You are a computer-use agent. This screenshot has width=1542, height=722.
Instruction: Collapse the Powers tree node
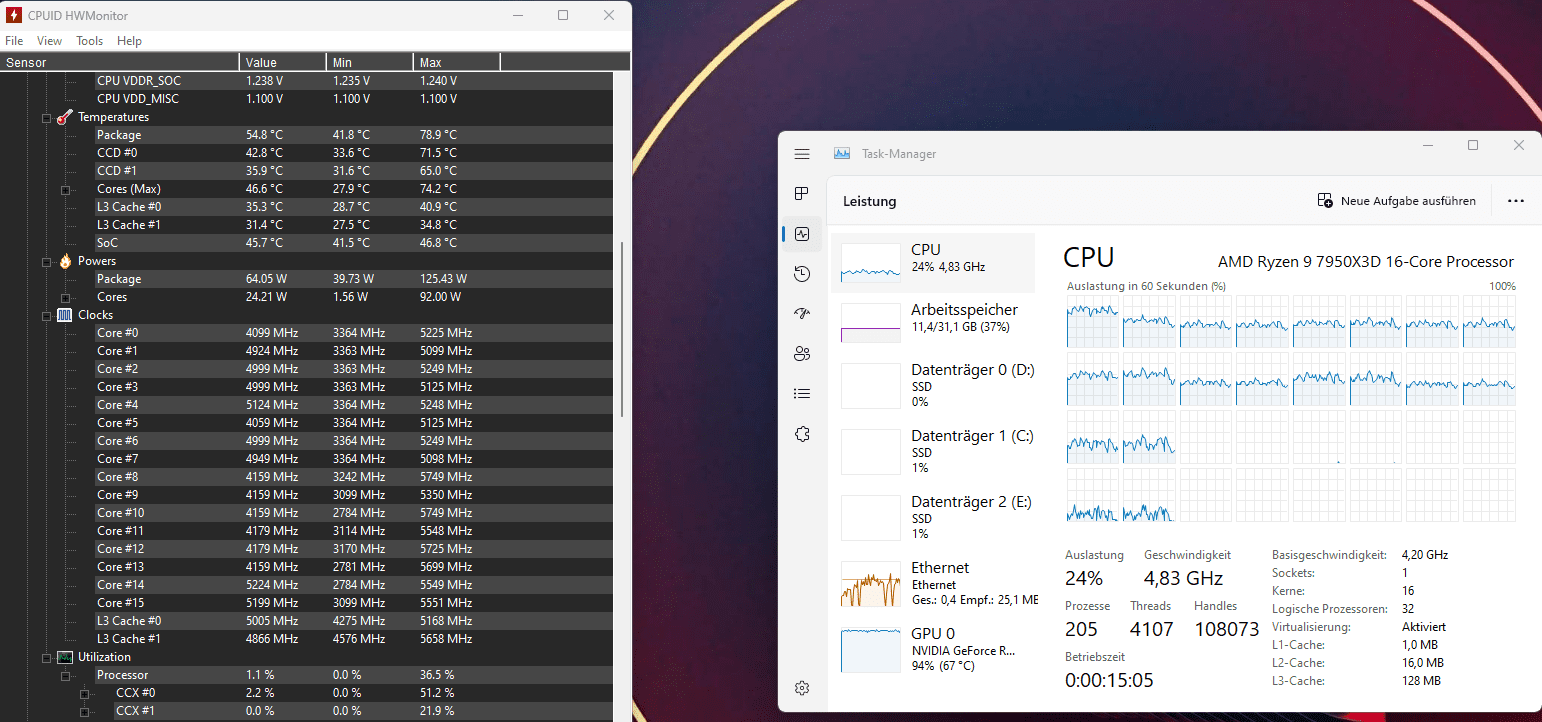tap(46, 262)
